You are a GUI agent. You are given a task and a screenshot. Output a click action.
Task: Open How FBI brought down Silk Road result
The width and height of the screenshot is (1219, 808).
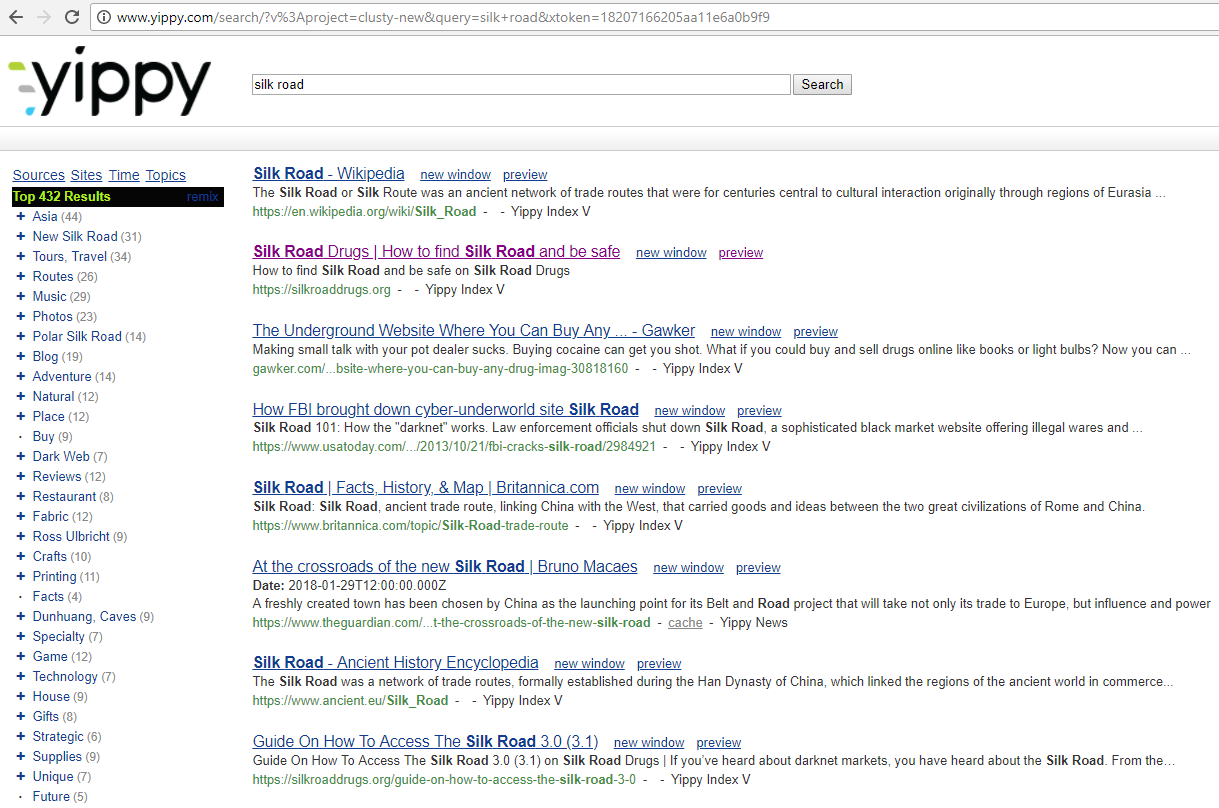(446, 409)
